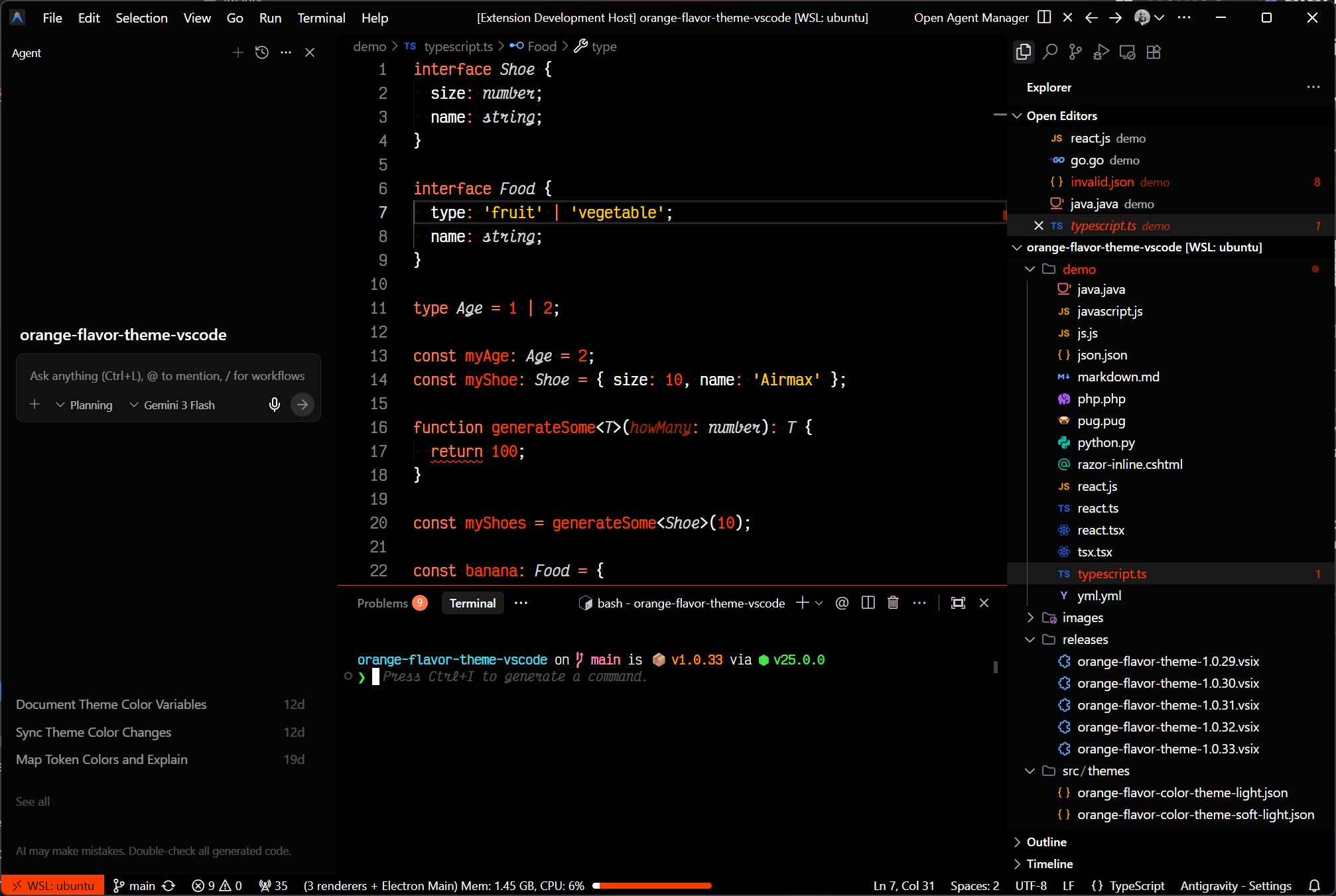
Task: Click the @ mention icon in terminal toolbar
Action: pyautogui.click(x=842, y=603)
